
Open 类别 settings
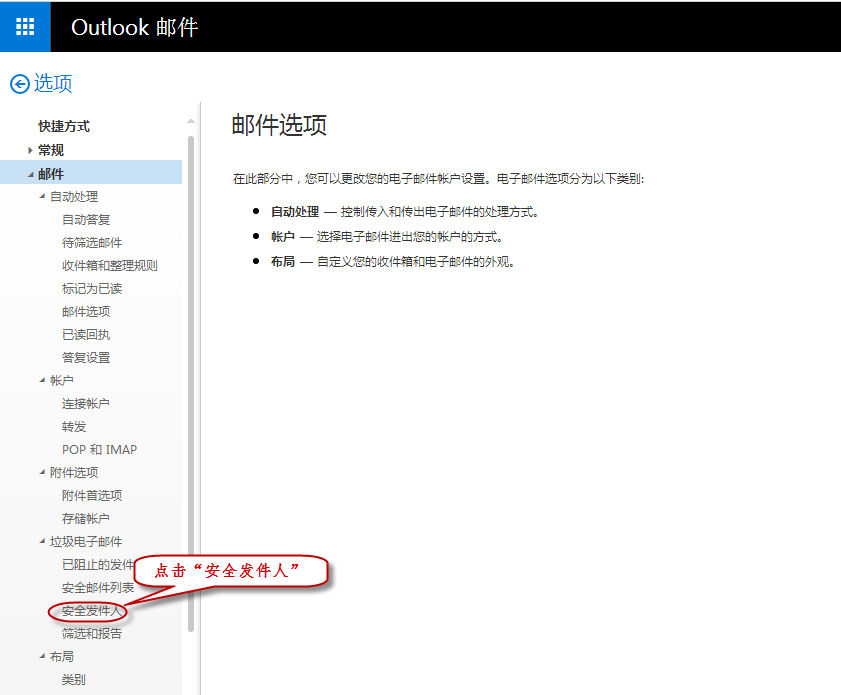[73, 680]
